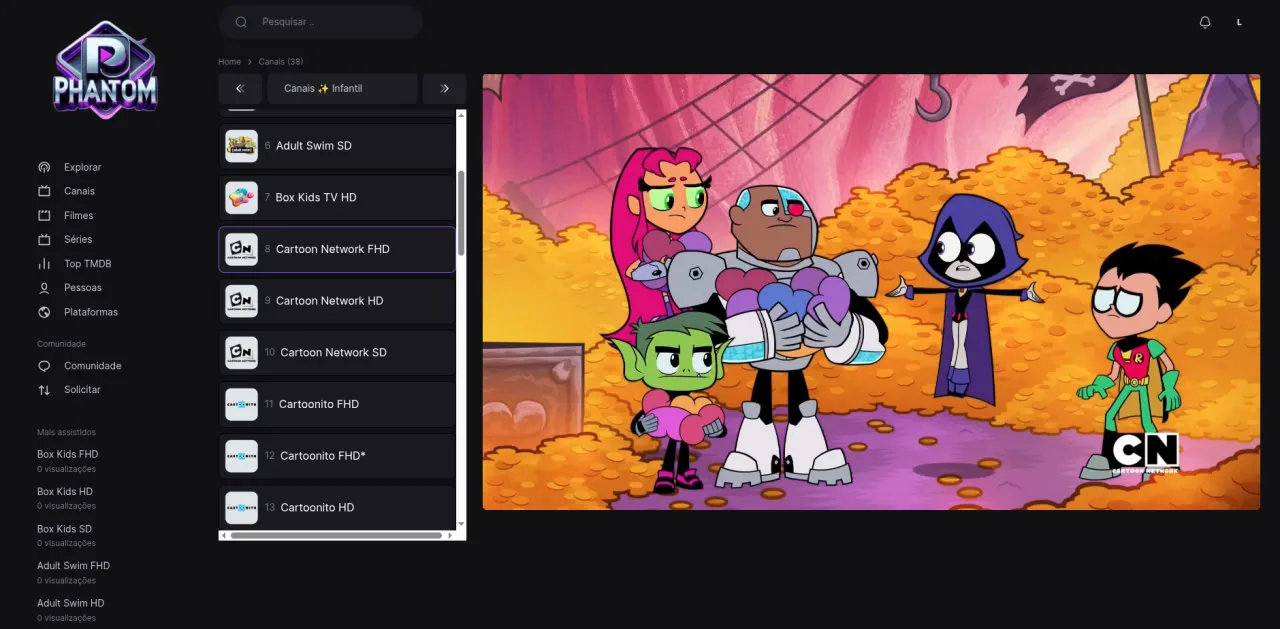This screenshot has width=1280, height=629.
Task: Click the Phantom logo
Action: (x=105, y=71)
